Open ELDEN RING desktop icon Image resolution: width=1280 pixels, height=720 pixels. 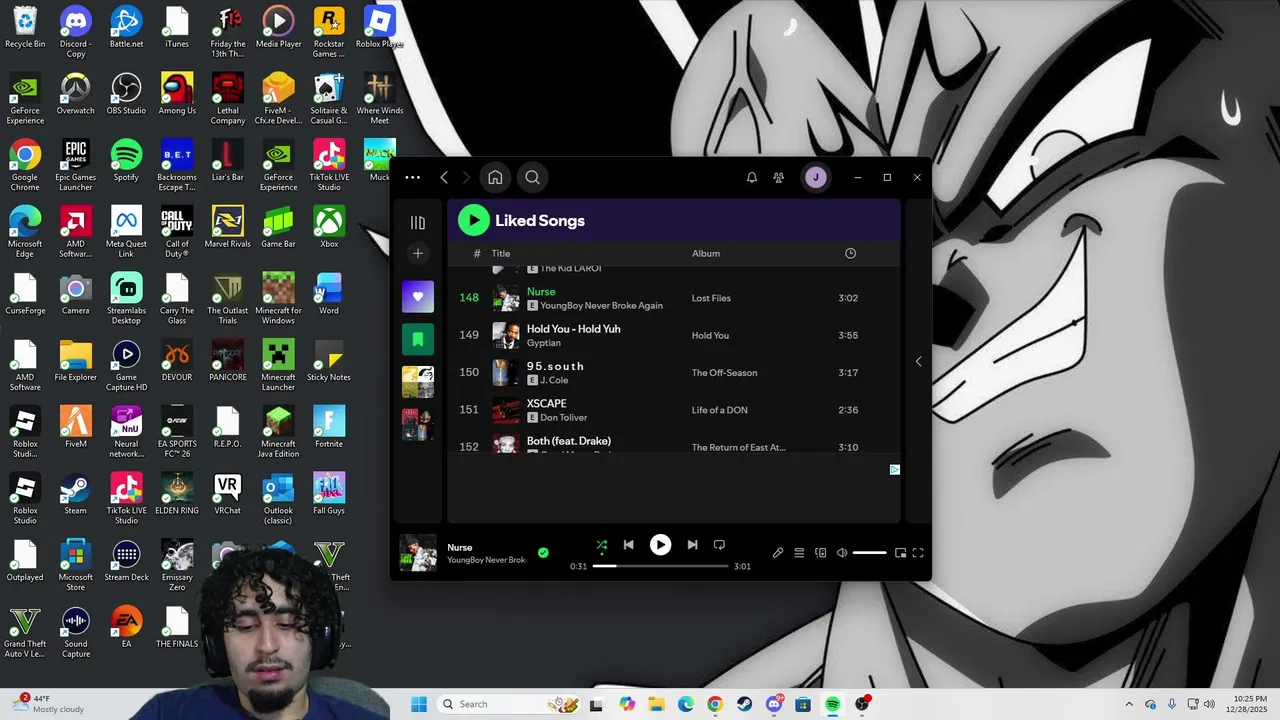tap(177, 494)
